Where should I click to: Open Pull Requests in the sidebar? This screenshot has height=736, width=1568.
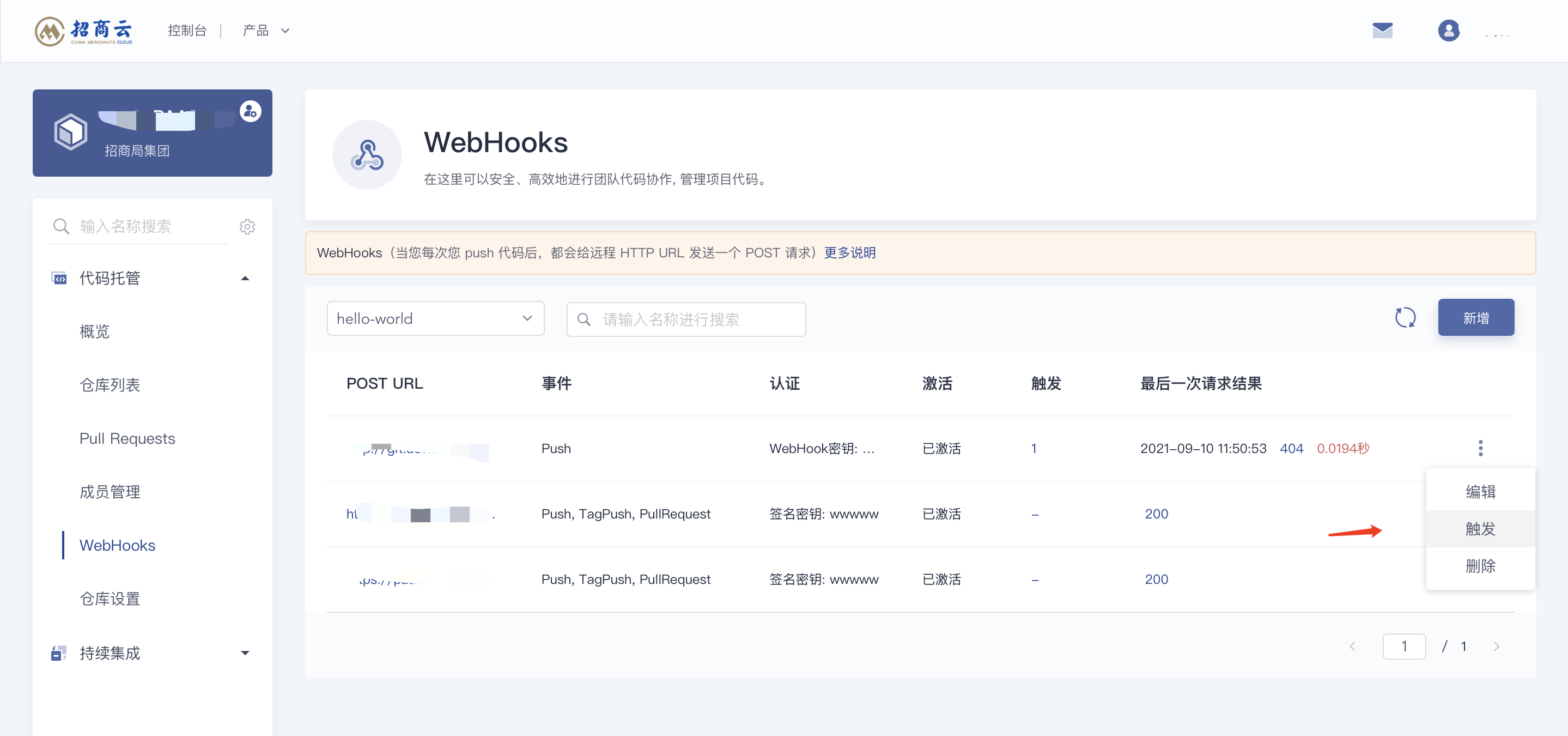[127, 439]
